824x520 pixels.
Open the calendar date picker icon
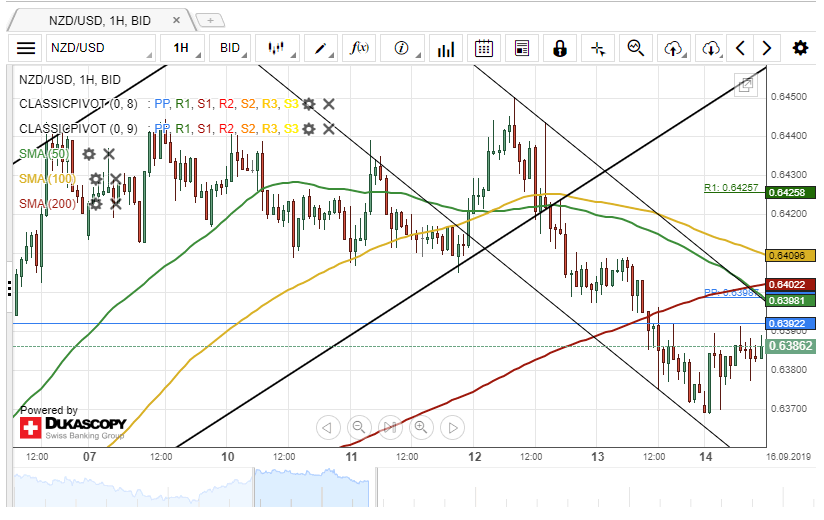click(x=484, y=48)
